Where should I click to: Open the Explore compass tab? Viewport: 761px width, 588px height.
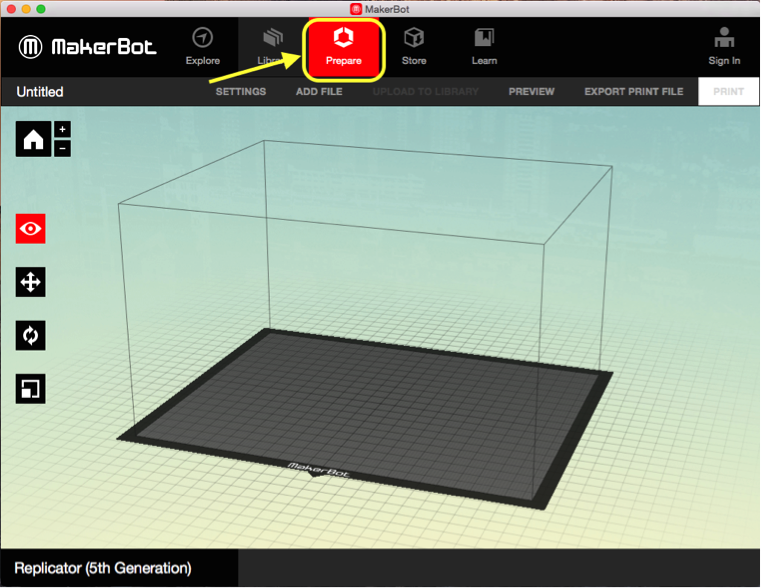(x=202, y=47)
